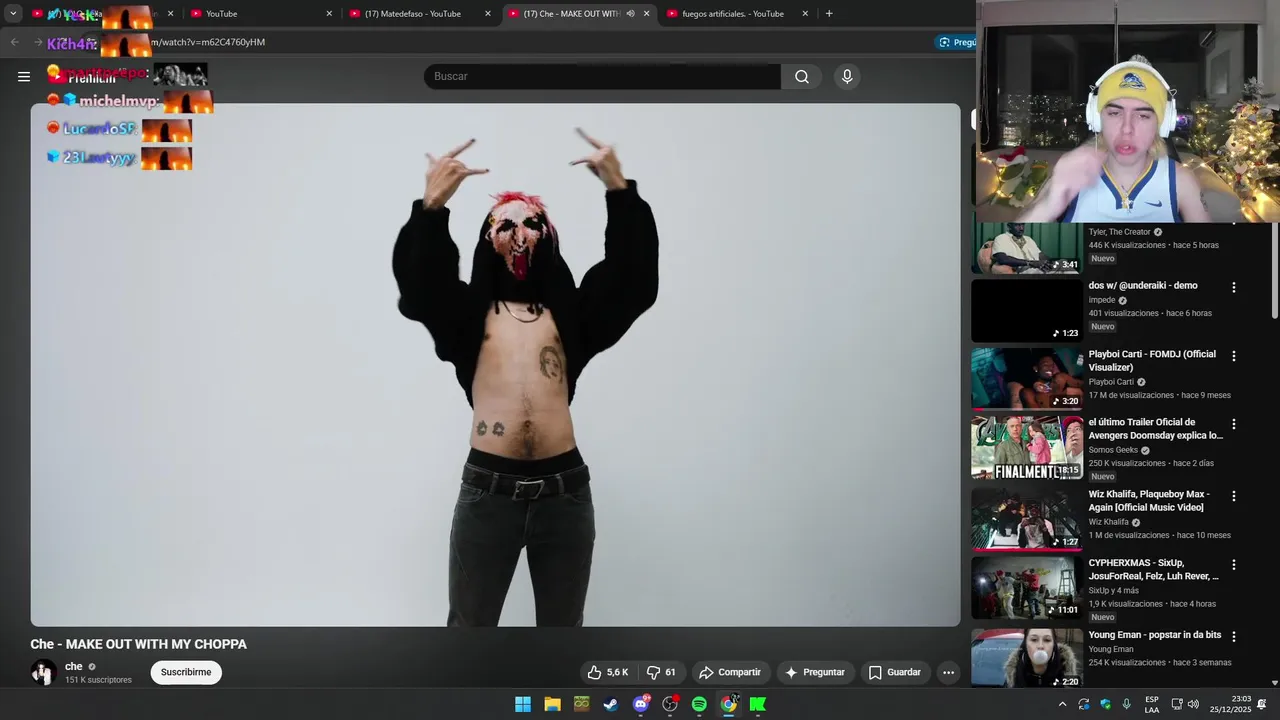The width and height of the screenshot is (1280, 720).
Task: Open the clock showing 23:03
Action: pos(1229,704)
